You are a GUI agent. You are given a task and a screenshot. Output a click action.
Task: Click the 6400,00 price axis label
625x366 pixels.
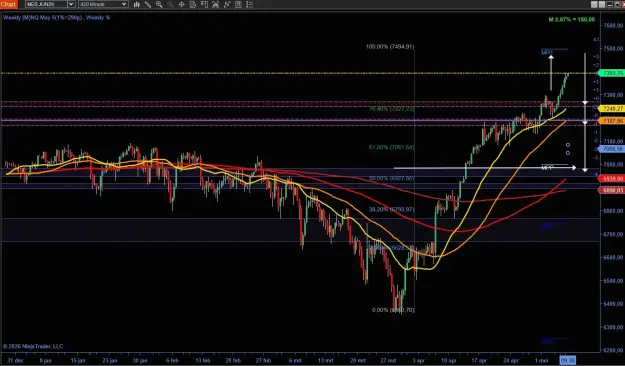[x=613, y=304]
